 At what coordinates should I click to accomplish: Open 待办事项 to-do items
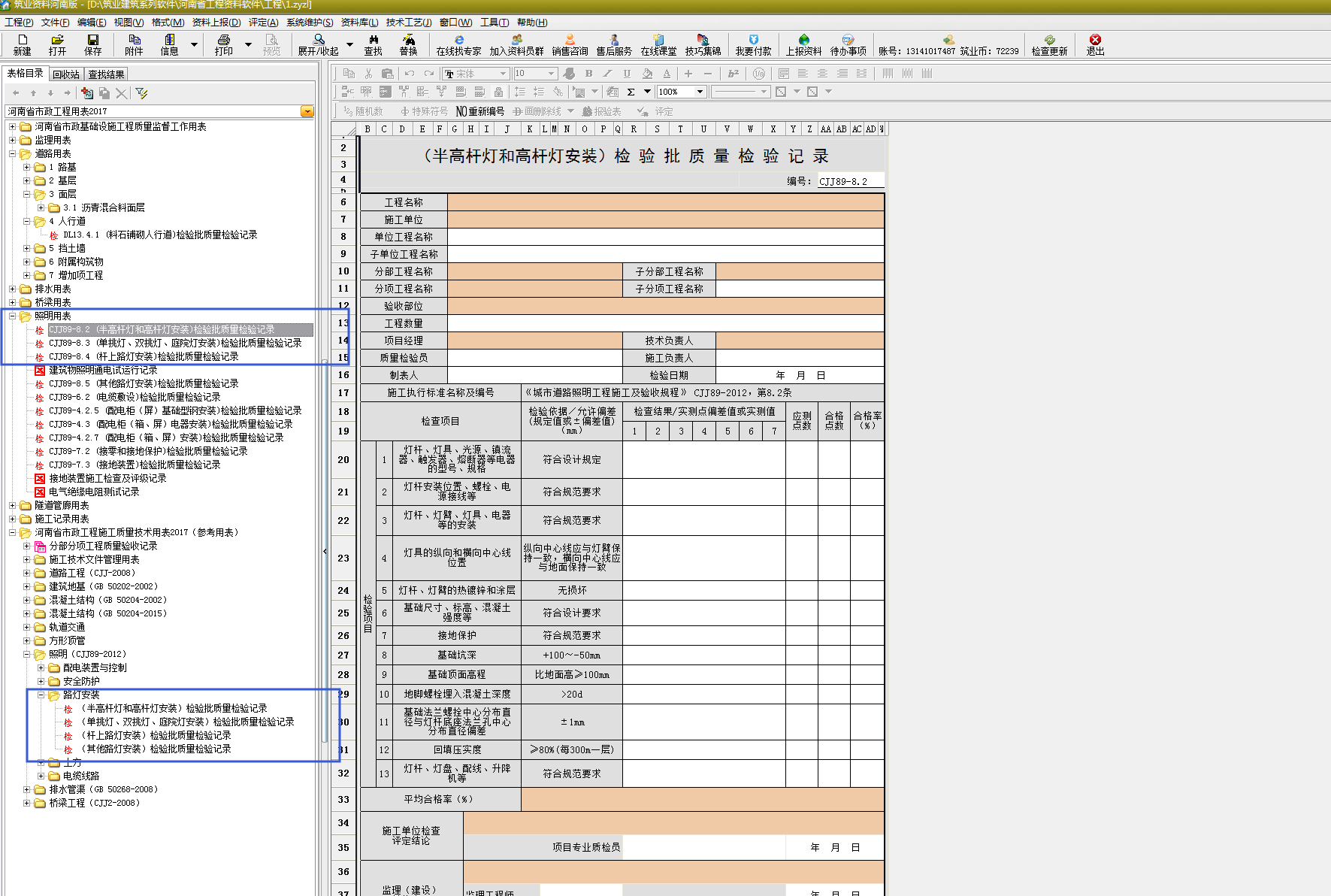pyautogui.click(x=848, y=44)
